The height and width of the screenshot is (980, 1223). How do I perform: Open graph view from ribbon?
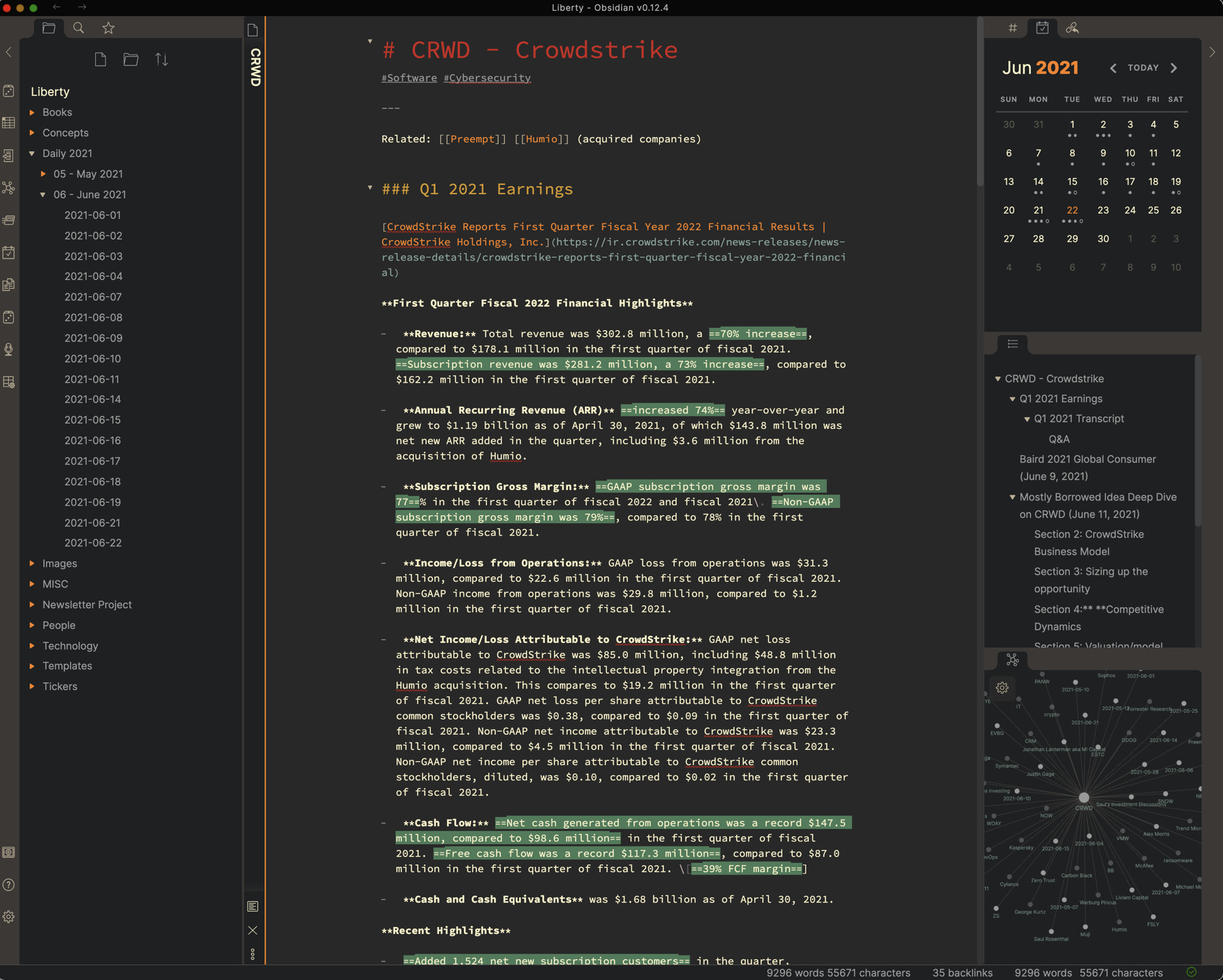pos(9,188)
